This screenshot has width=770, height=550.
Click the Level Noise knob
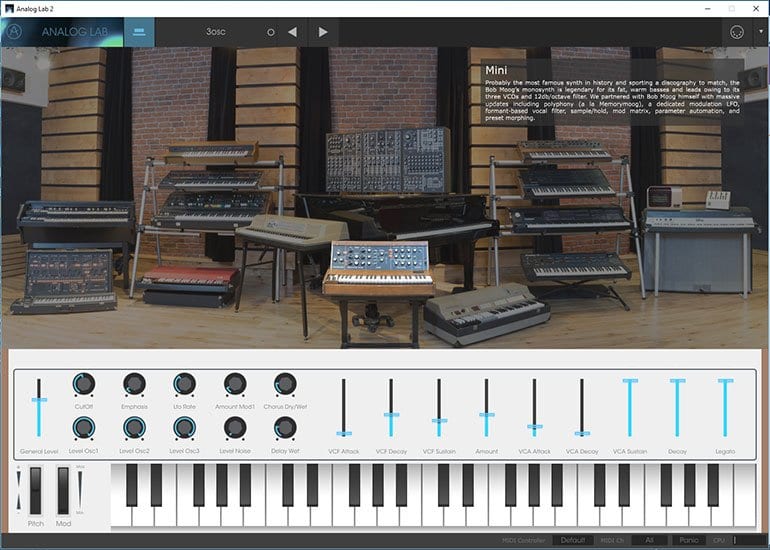pos(235,428)
